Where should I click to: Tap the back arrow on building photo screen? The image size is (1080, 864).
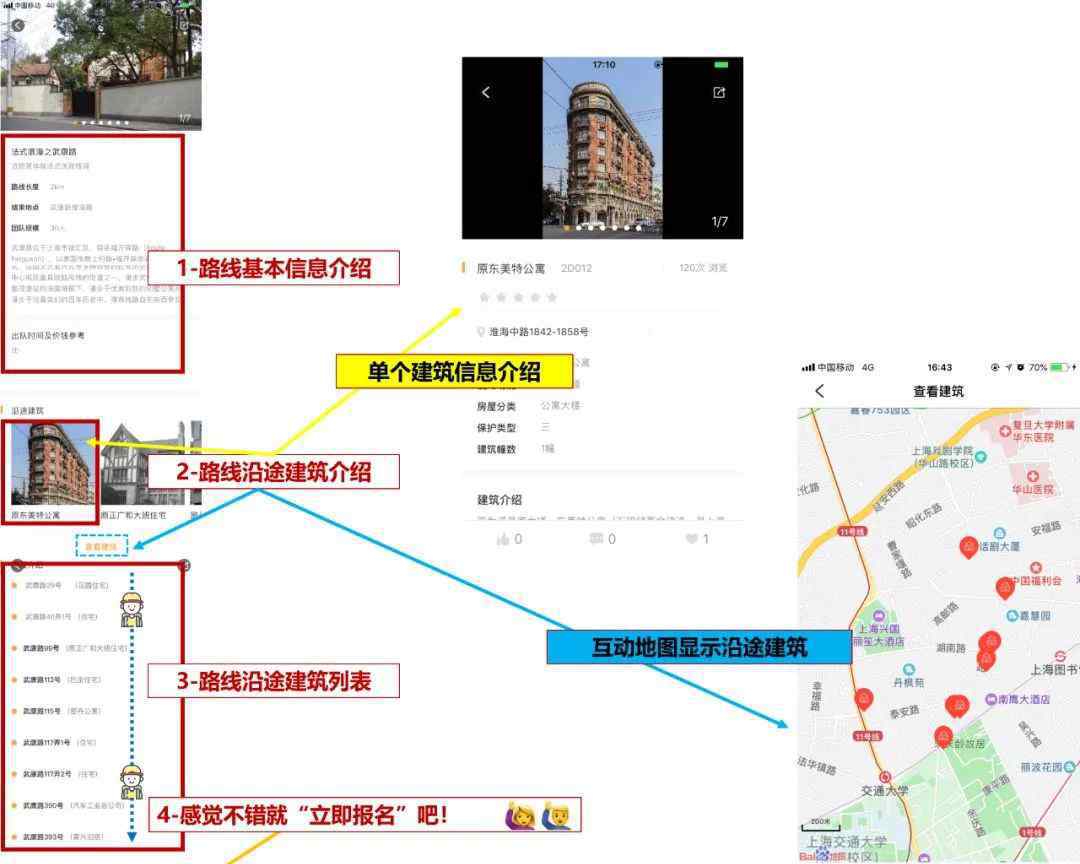(x=486, y=92)
